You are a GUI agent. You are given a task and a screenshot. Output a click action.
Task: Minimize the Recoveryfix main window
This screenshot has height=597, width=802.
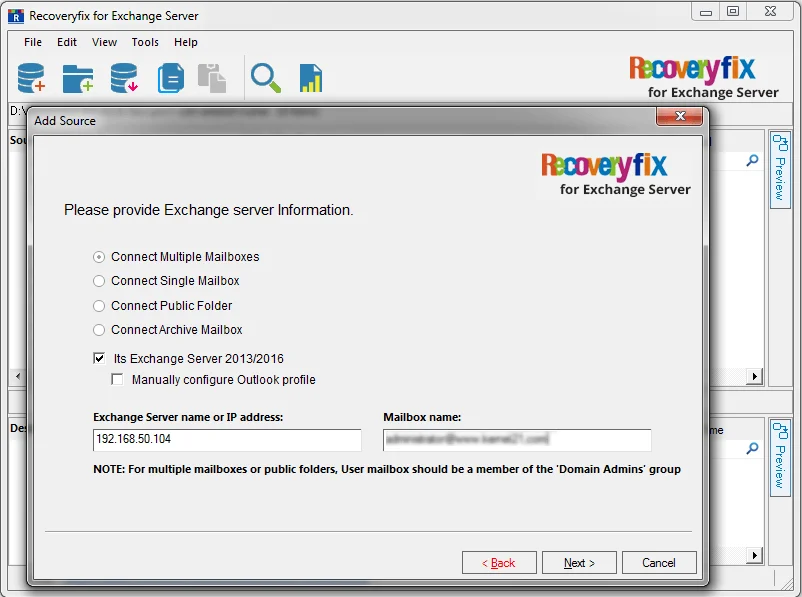(x=706, y=11)
